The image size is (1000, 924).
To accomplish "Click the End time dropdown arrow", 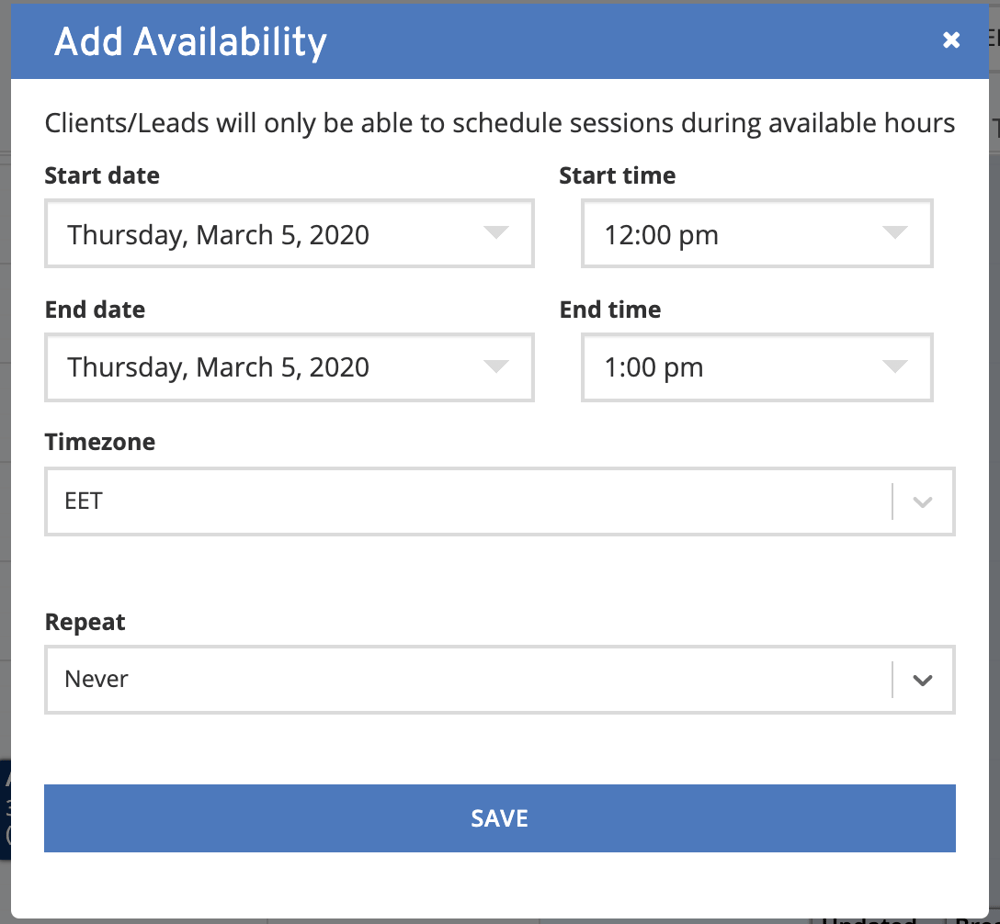I will point(894,367).
